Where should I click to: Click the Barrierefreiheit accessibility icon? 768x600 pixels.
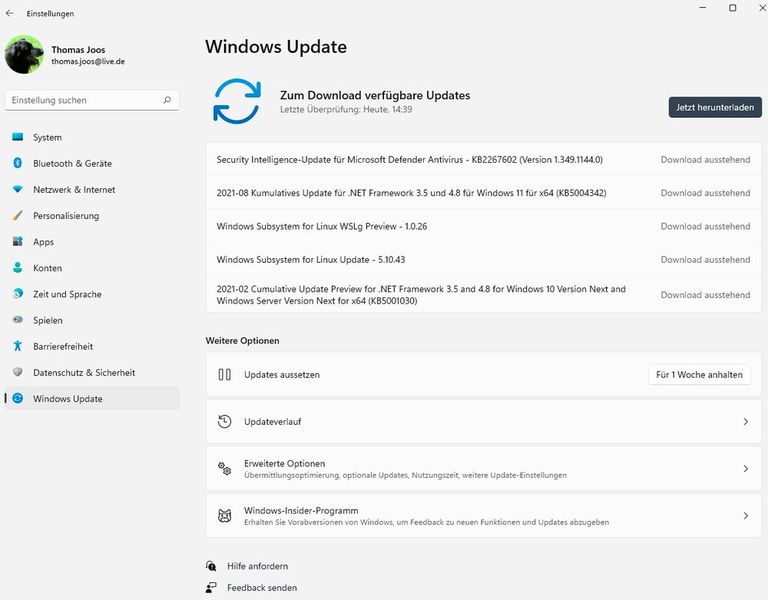(18, 346)
